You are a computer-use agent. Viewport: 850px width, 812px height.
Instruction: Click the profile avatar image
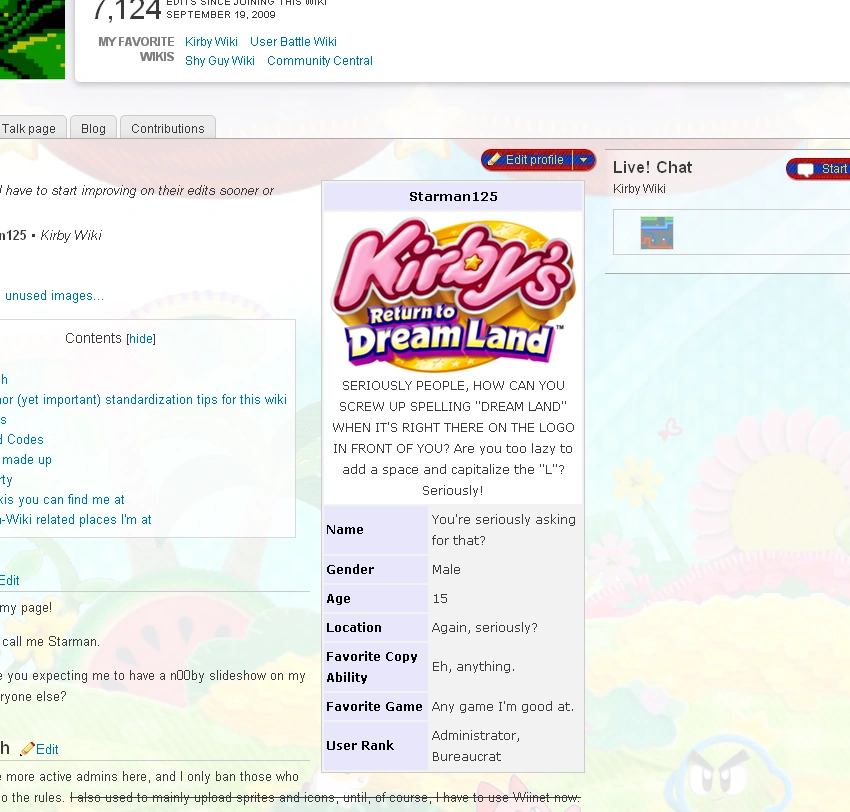[33, 39]
